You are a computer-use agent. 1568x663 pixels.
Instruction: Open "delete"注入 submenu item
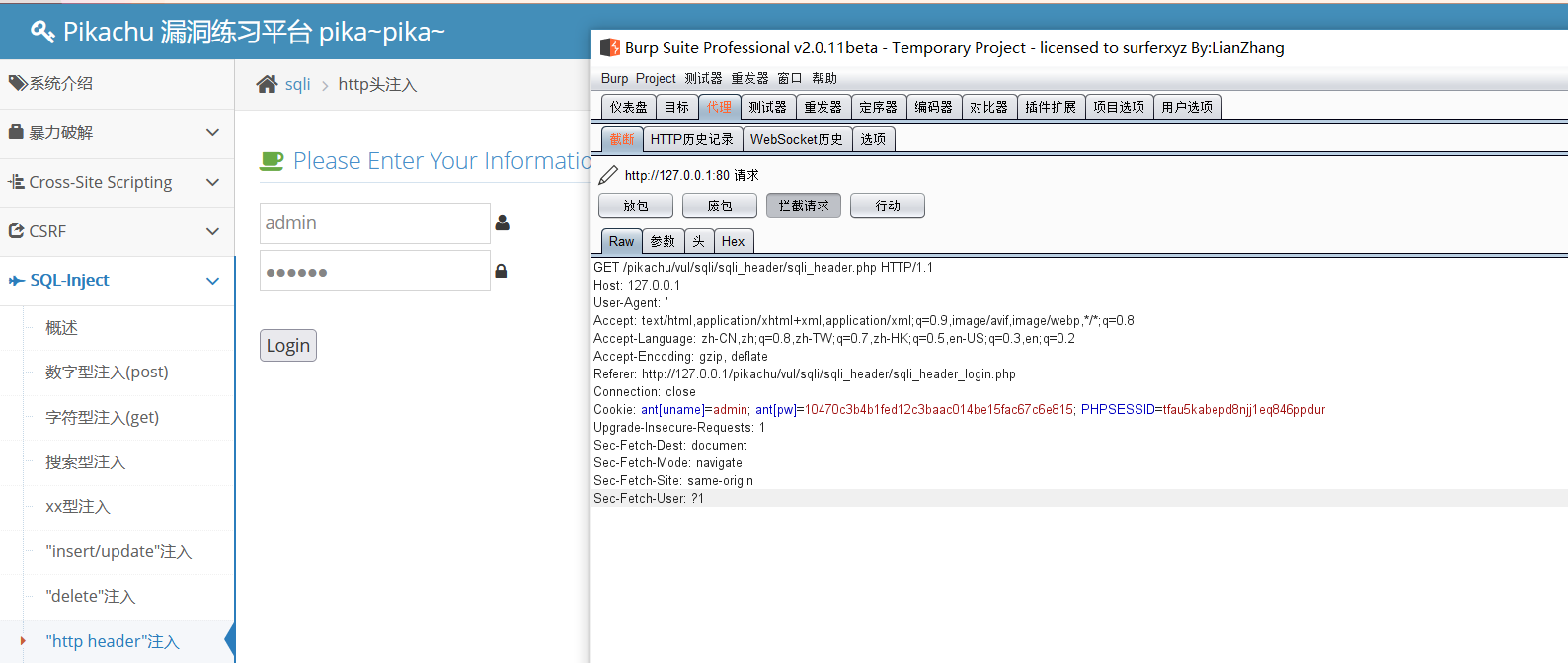(90, 597)
